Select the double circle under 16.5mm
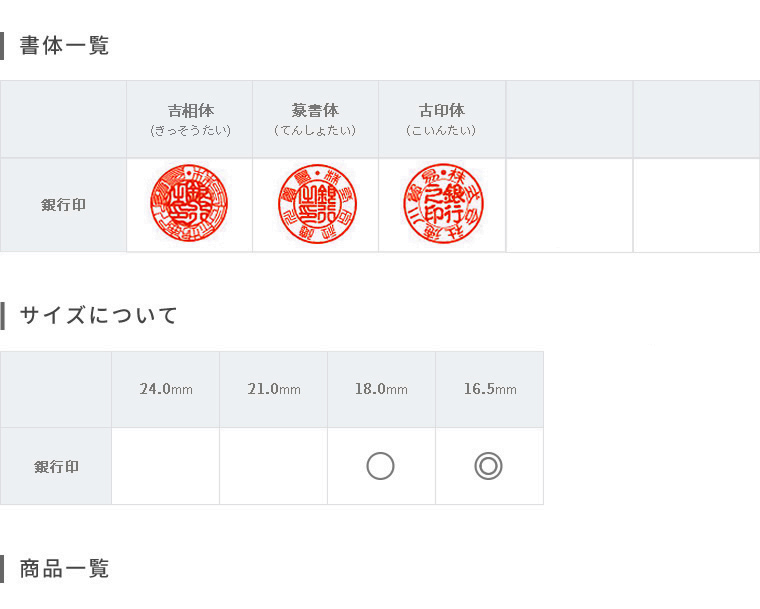 pos(488,466)
